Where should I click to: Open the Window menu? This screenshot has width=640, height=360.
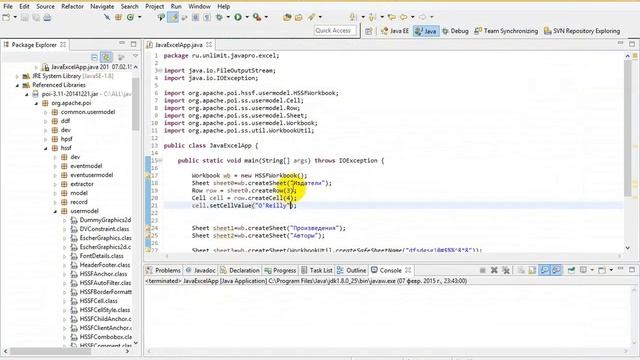199,7
